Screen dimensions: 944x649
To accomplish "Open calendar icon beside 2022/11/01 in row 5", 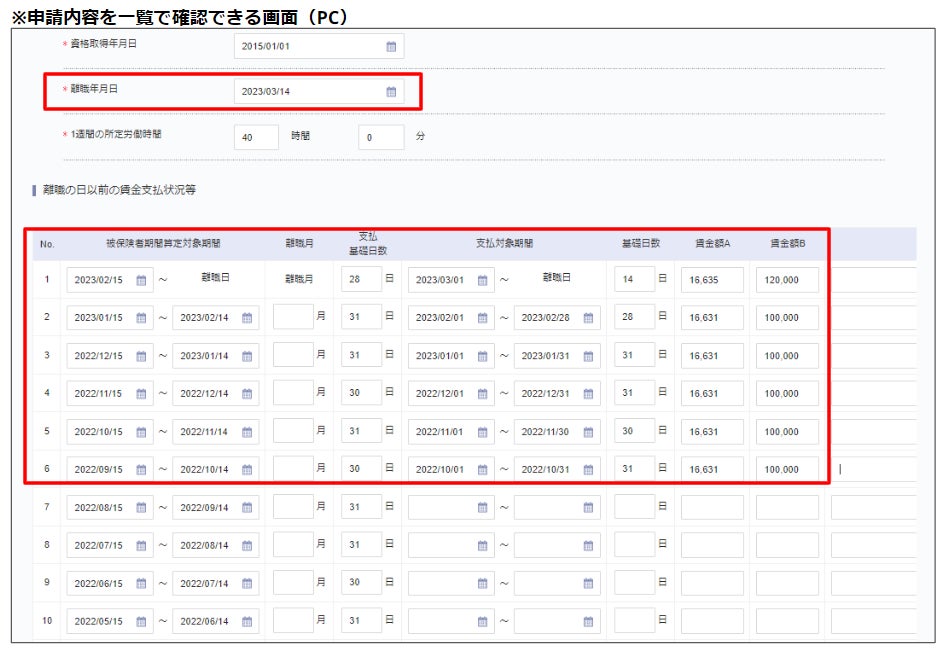I will (483, 432).
